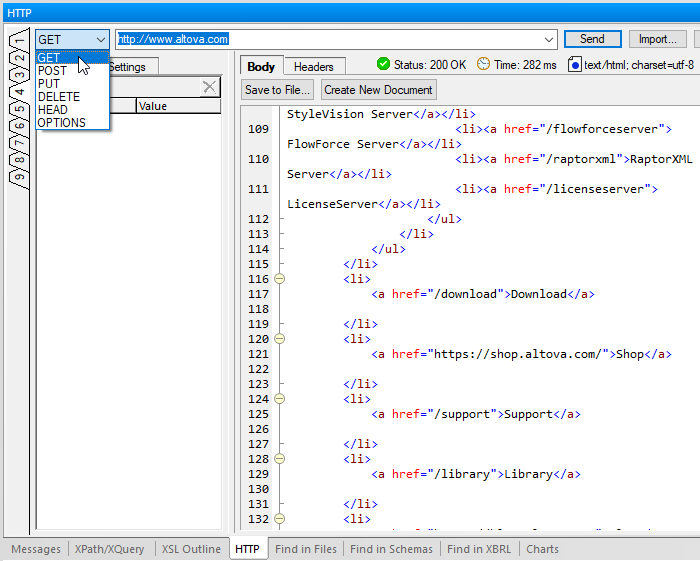Select POST from the method dropdown list
This screenshot has height=561, width=700.
coord(52,71)
